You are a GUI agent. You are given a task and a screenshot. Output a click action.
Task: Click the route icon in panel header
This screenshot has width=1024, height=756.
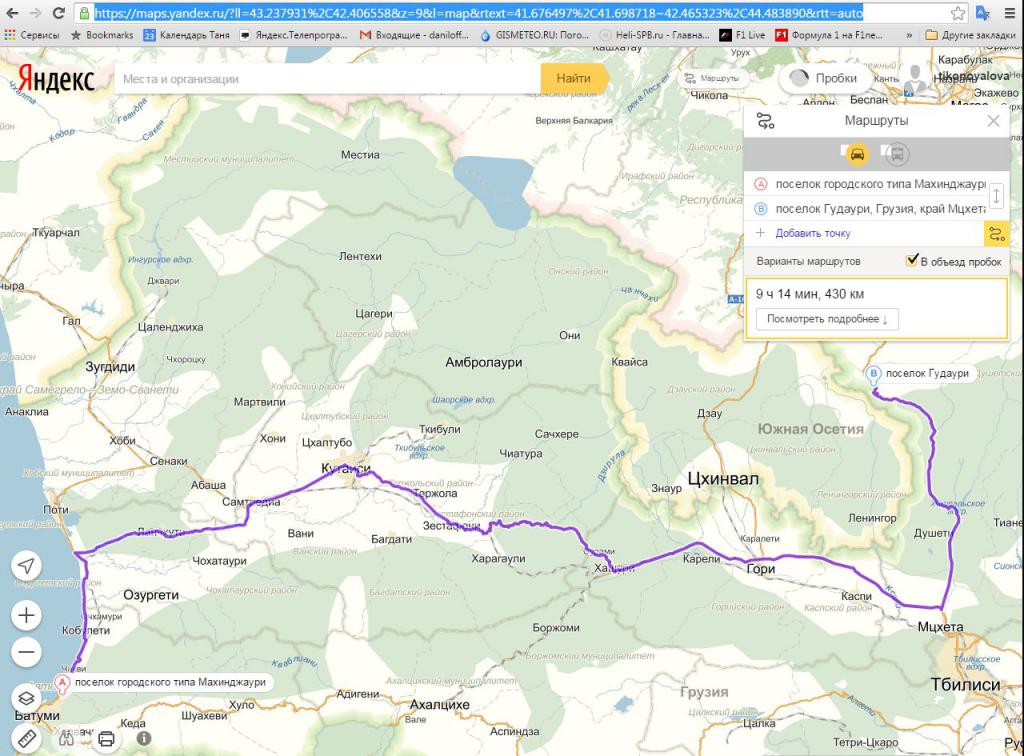tap(765, 121)
